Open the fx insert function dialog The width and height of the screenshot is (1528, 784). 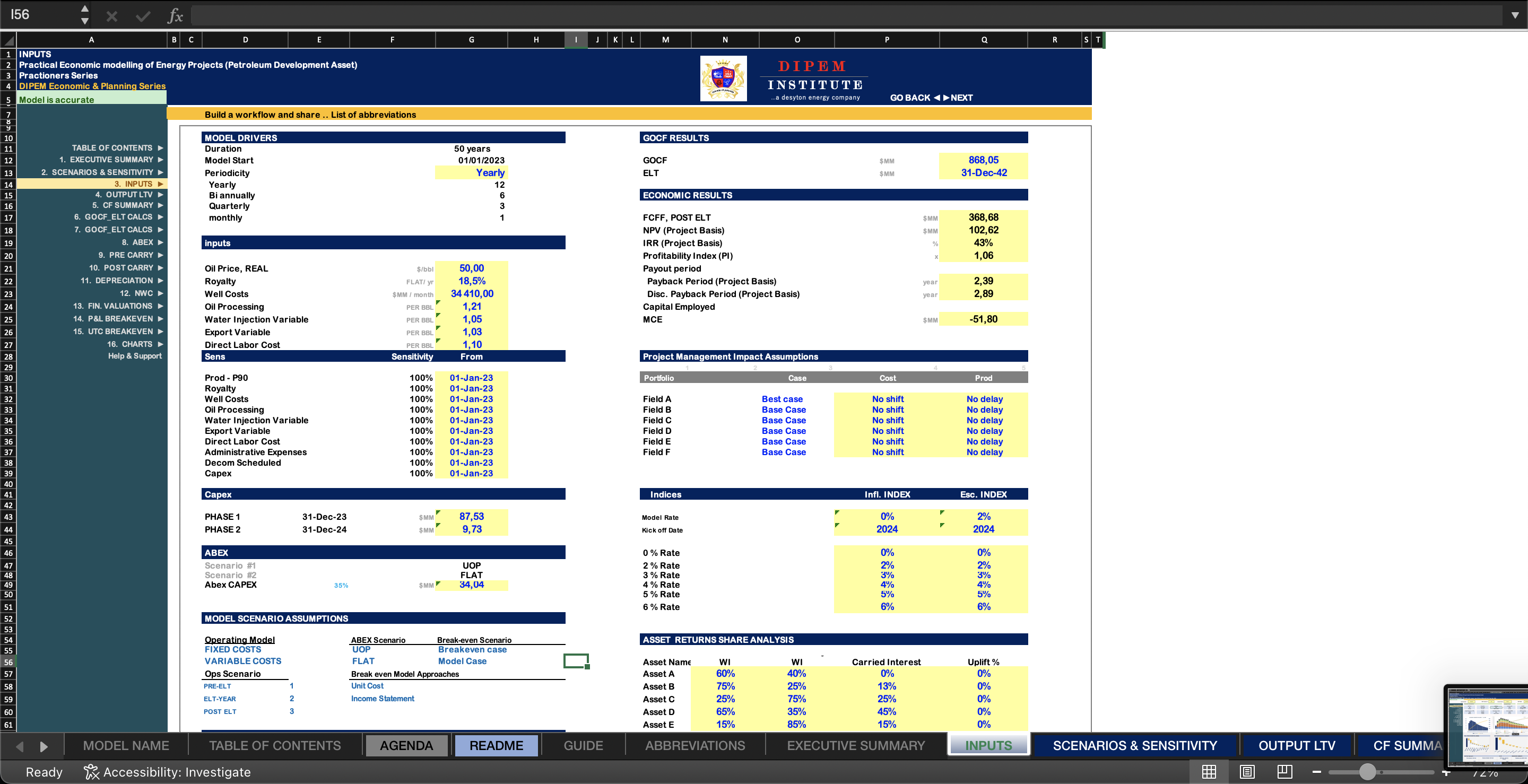[175, 16]
